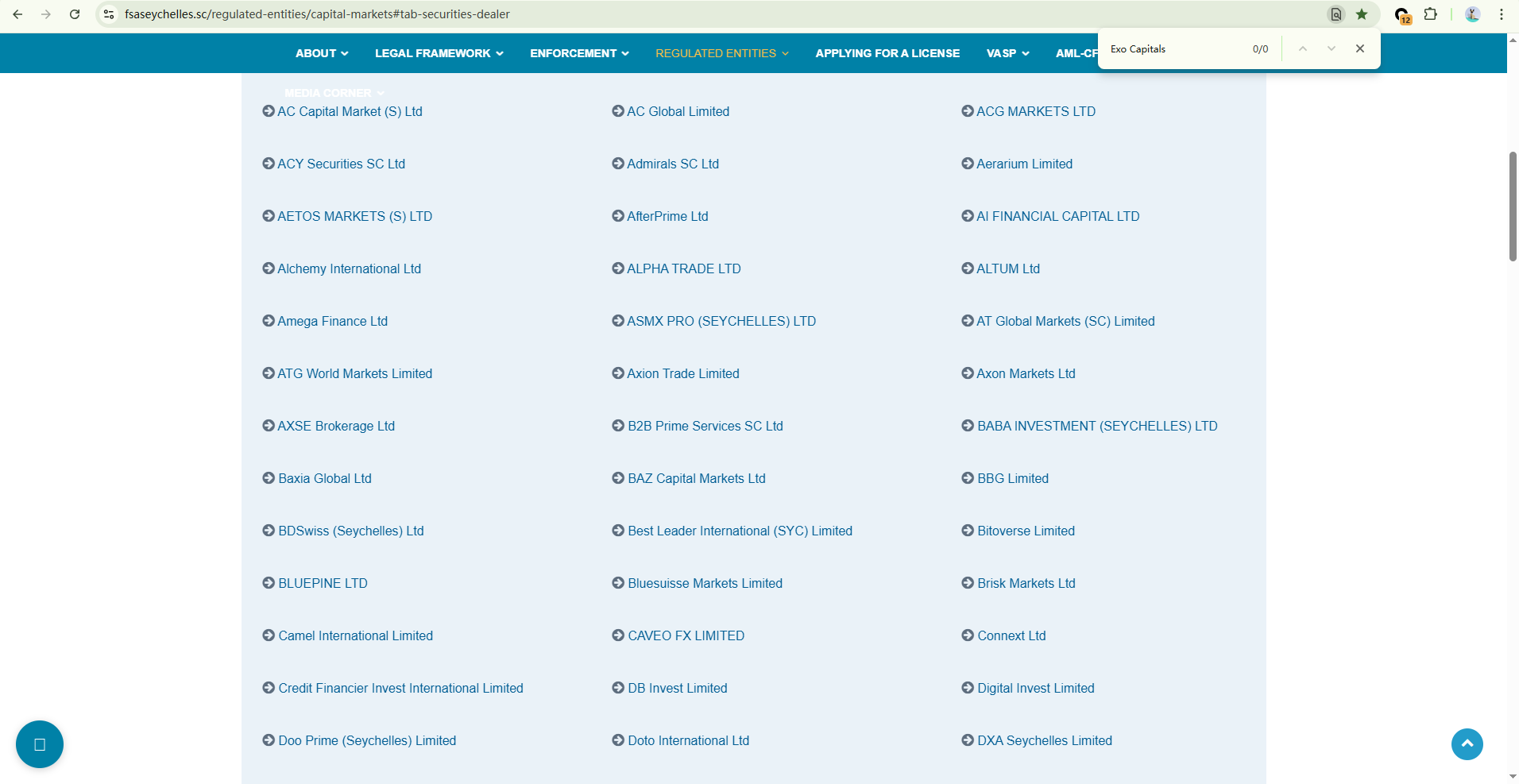Select B2B Prime Services SC Ltd
This screenshot has width=1519, height=784.
click(x=705, y=426)
